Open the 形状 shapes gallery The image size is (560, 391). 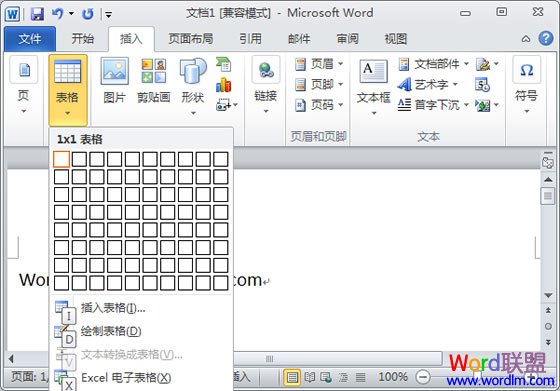(193, 86)
